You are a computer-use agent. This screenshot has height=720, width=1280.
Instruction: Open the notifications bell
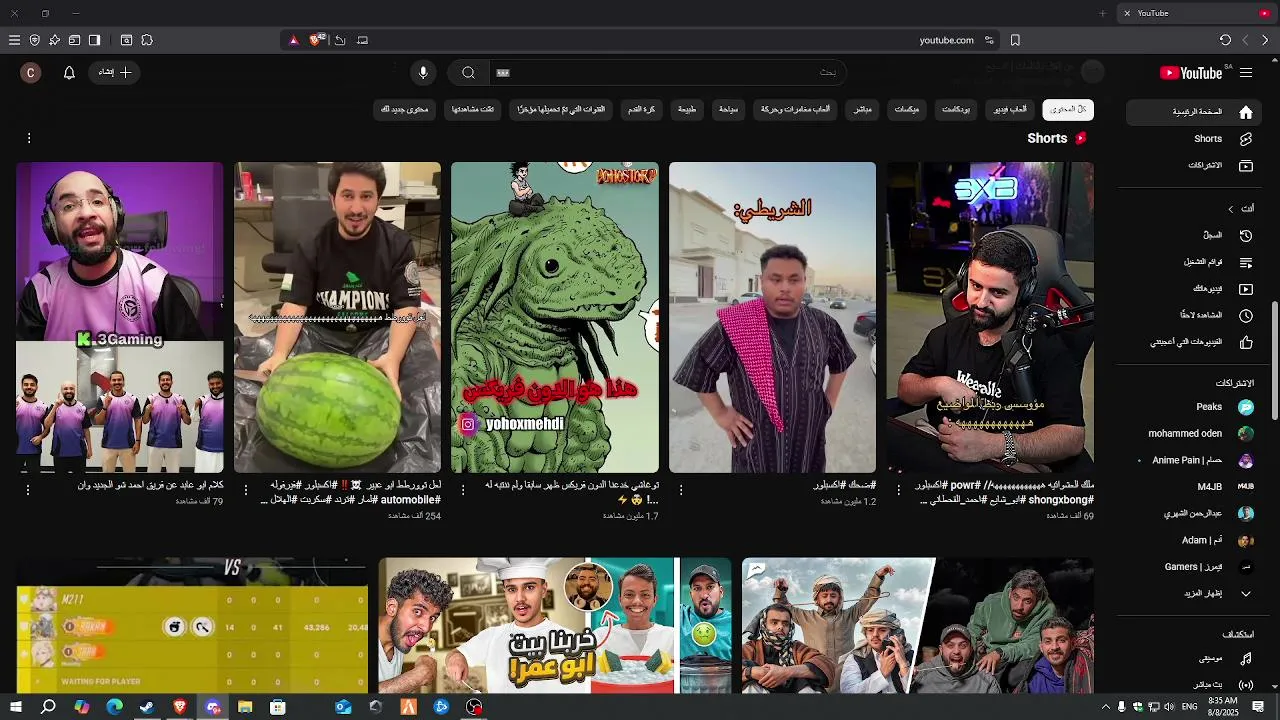coord(69,72)
